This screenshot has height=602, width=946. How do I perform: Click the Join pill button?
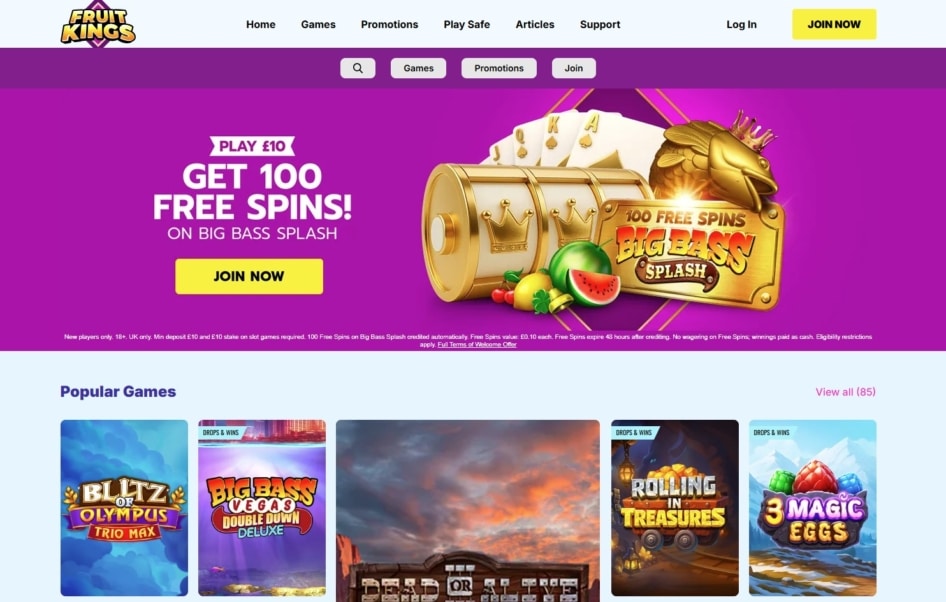pyautogui.click(x=574, y=68)
